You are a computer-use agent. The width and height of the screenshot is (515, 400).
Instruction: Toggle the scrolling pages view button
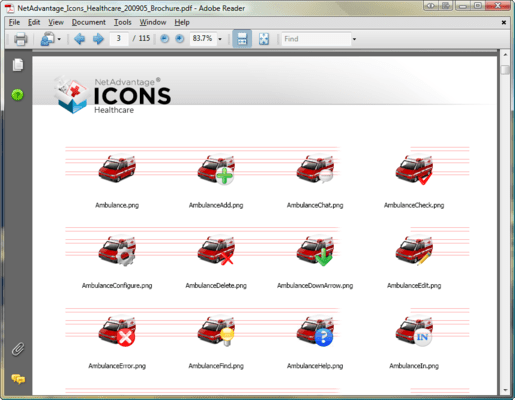point(242,39)
